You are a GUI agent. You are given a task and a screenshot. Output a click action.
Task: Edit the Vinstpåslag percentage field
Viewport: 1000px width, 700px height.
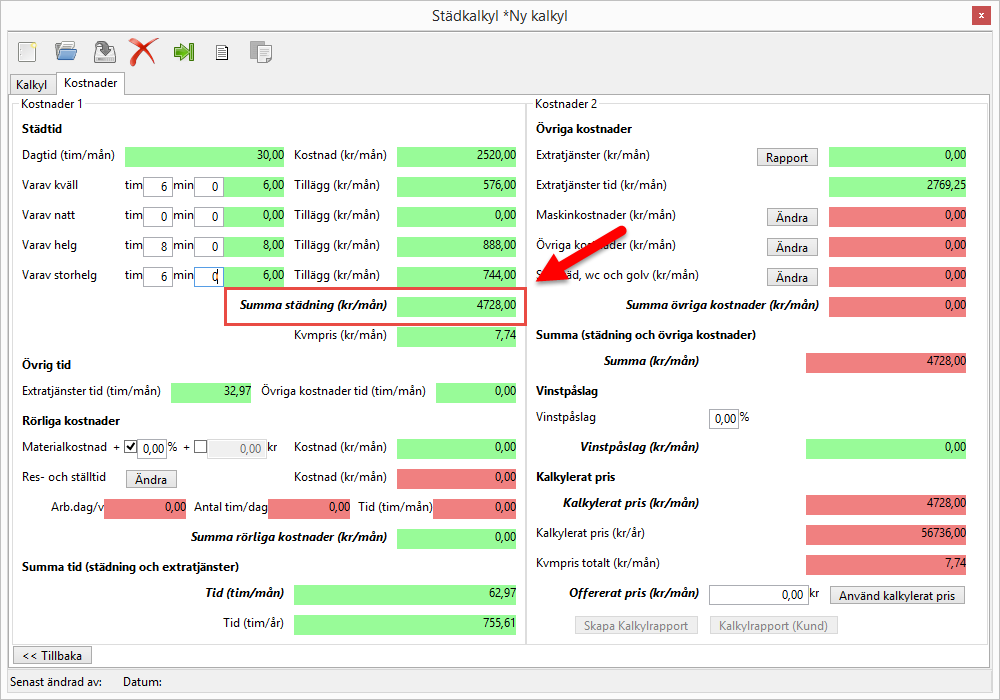coord(723,418)
